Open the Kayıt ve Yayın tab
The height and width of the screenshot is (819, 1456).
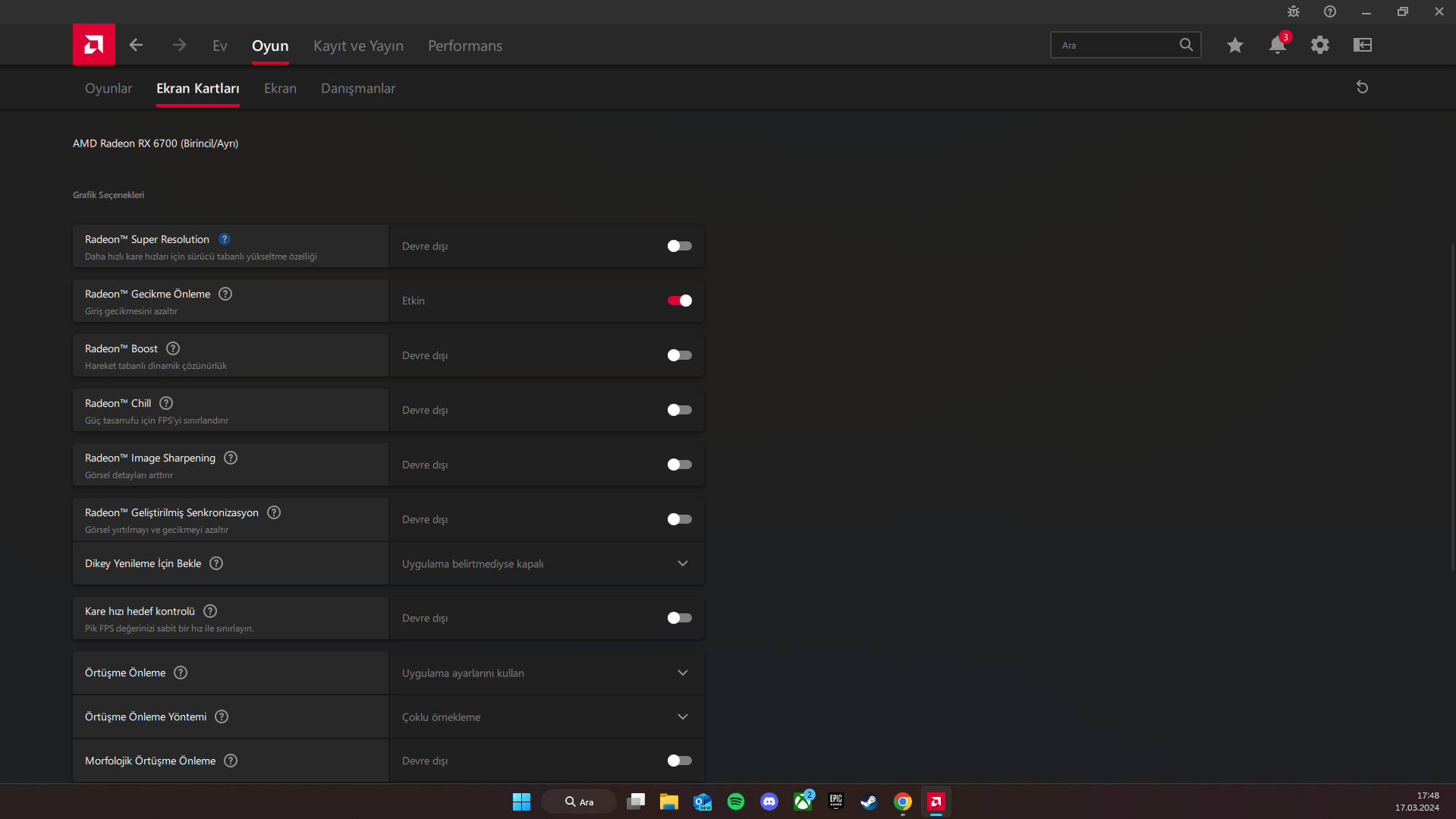tap(358, 46)
